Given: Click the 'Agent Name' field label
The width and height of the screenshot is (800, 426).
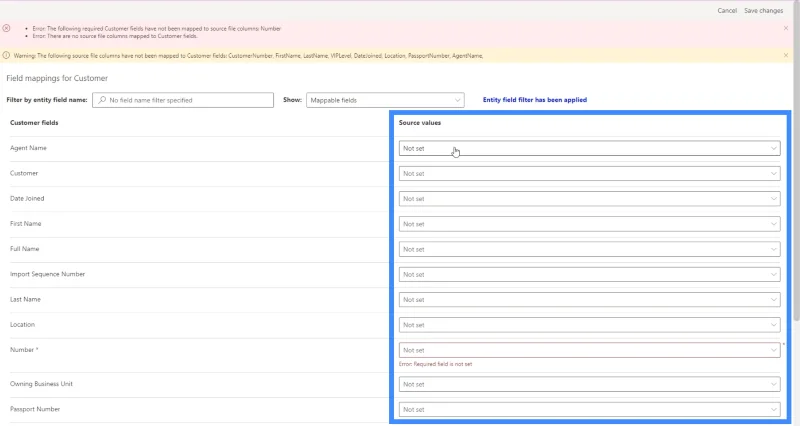Looking at the screenshot, I should point(28,148).
